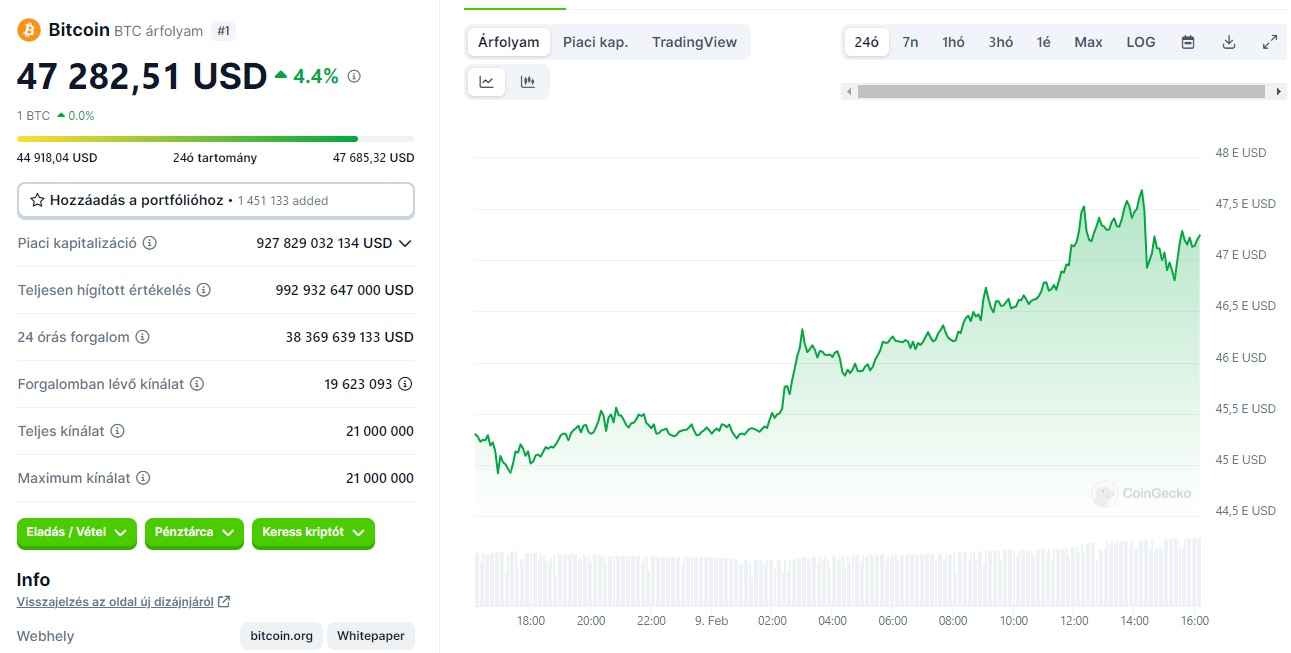Toggle LOG scale on chart
1291x653 pixels.
coord(1140,42)
